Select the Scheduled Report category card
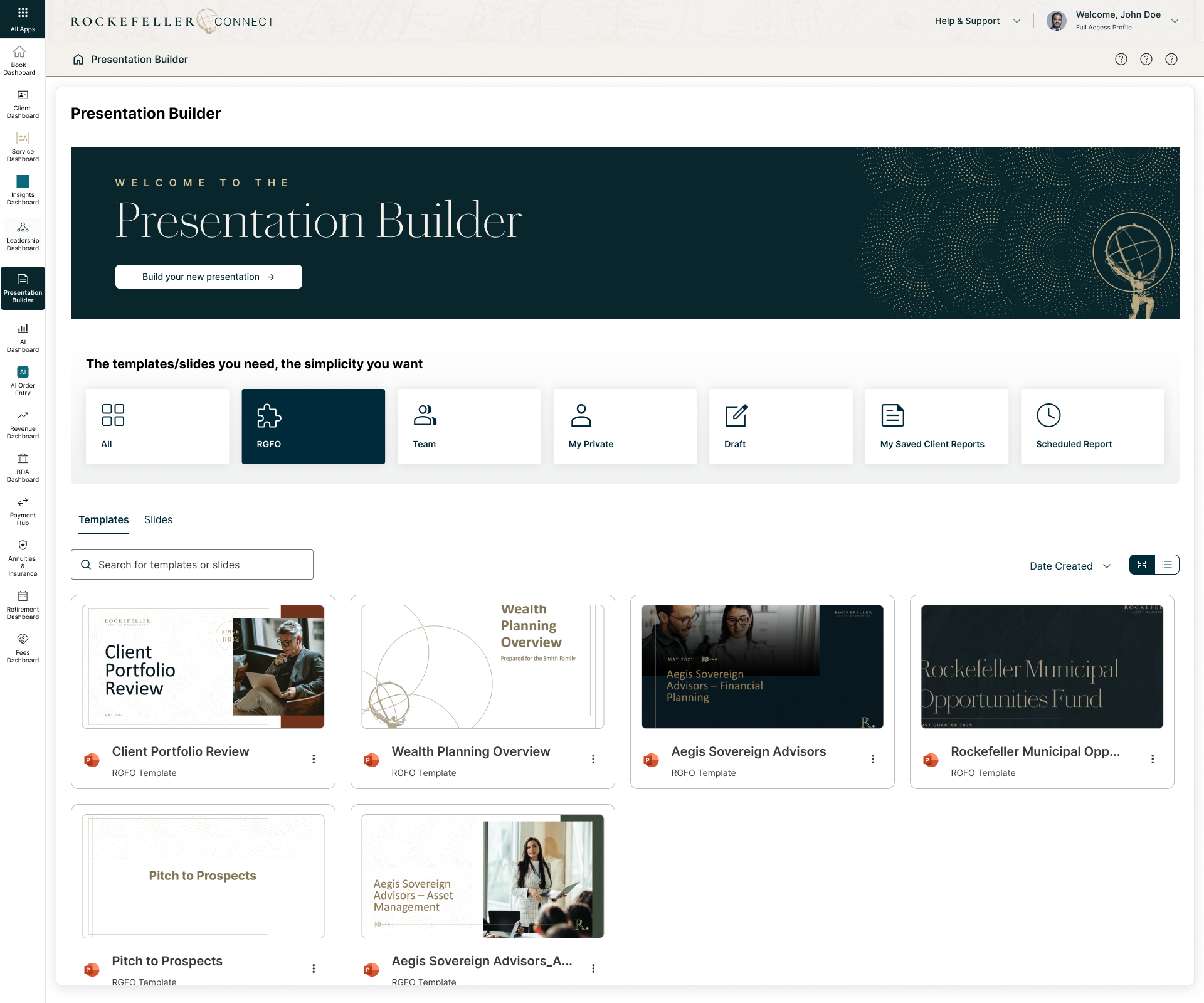The height and width of the screenshot is (1003, 1204). tap(1092, 426)
